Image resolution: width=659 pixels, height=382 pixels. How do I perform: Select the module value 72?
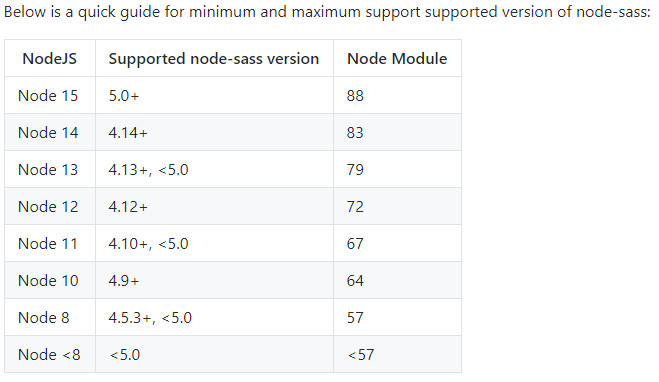click(355, 206)
